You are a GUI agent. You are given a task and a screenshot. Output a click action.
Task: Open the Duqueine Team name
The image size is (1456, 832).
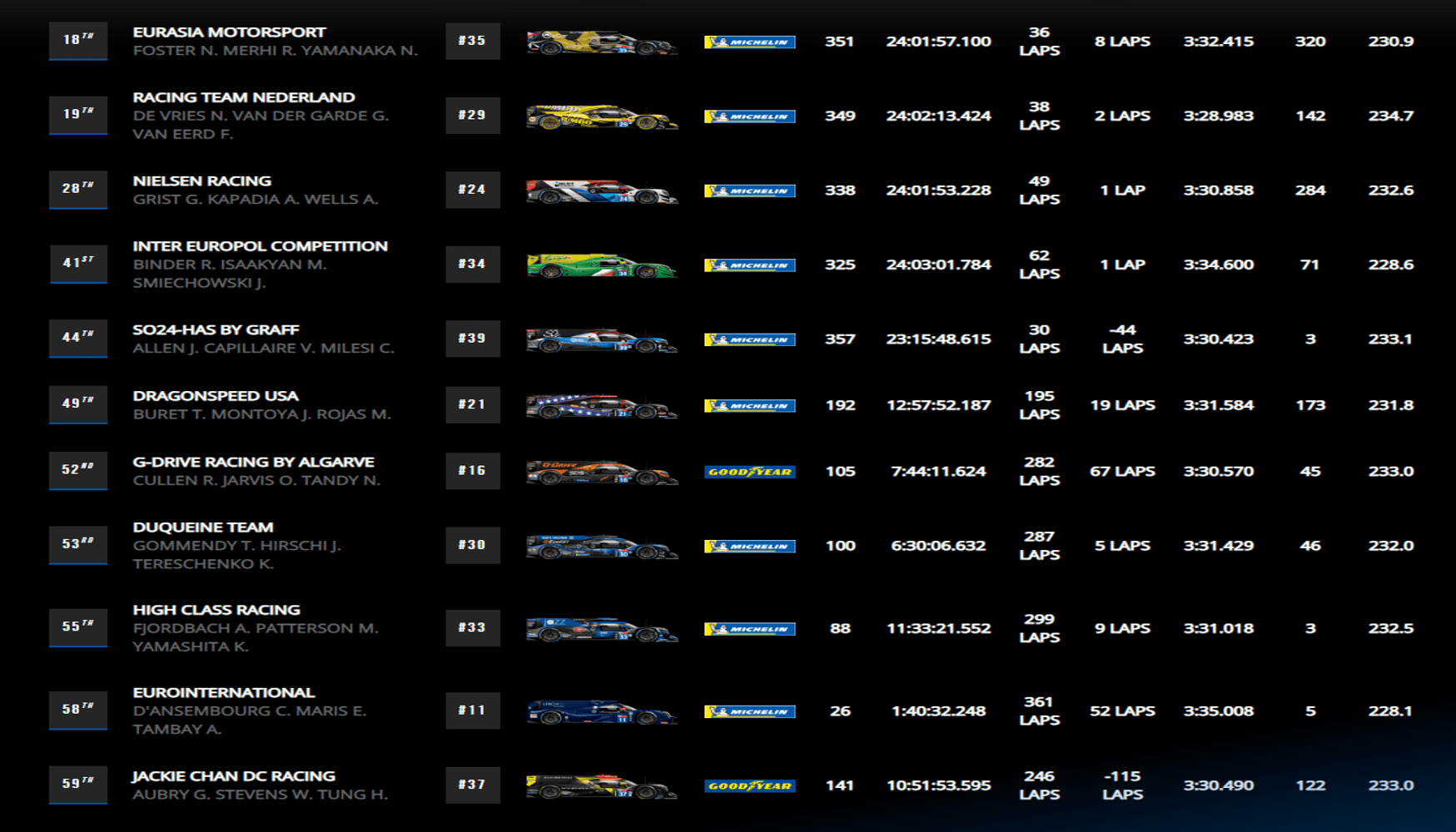(x=203, y=527)
